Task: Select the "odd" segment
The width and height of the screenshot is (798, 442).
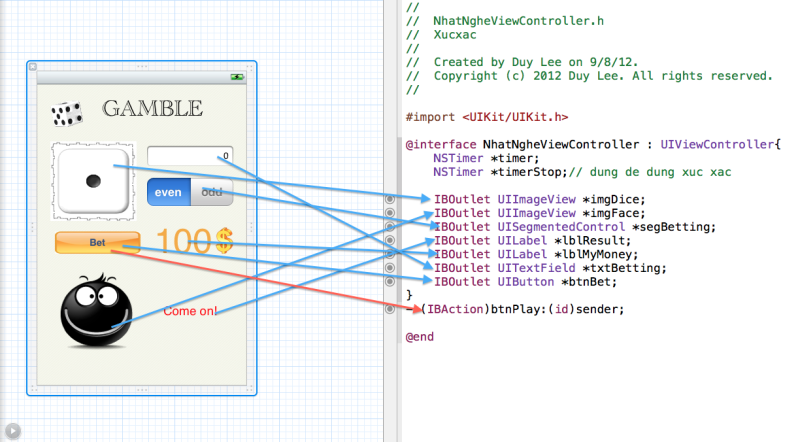Action: pos(211,192)
